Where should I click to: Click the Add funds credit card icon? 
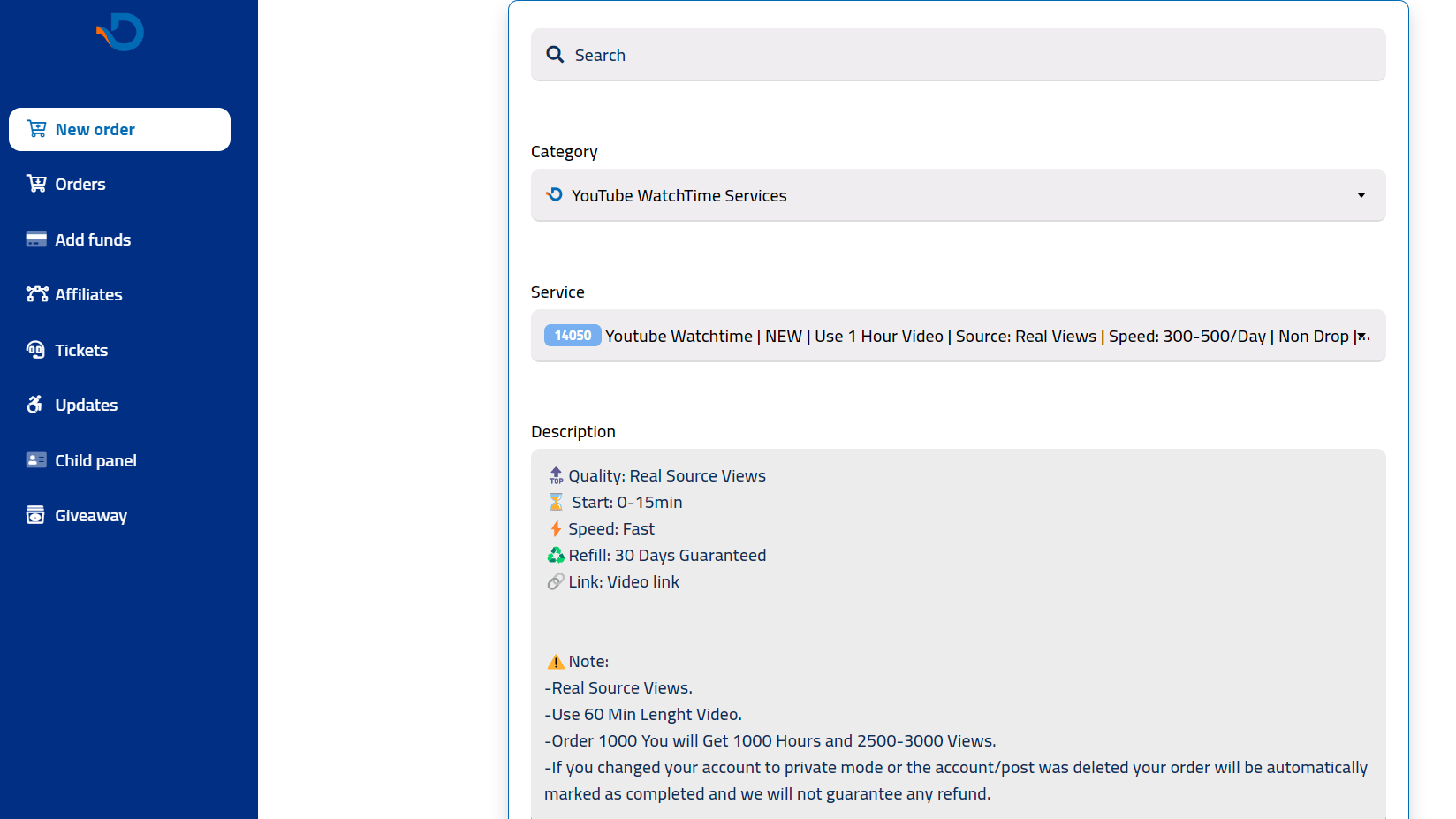(36, 239)
